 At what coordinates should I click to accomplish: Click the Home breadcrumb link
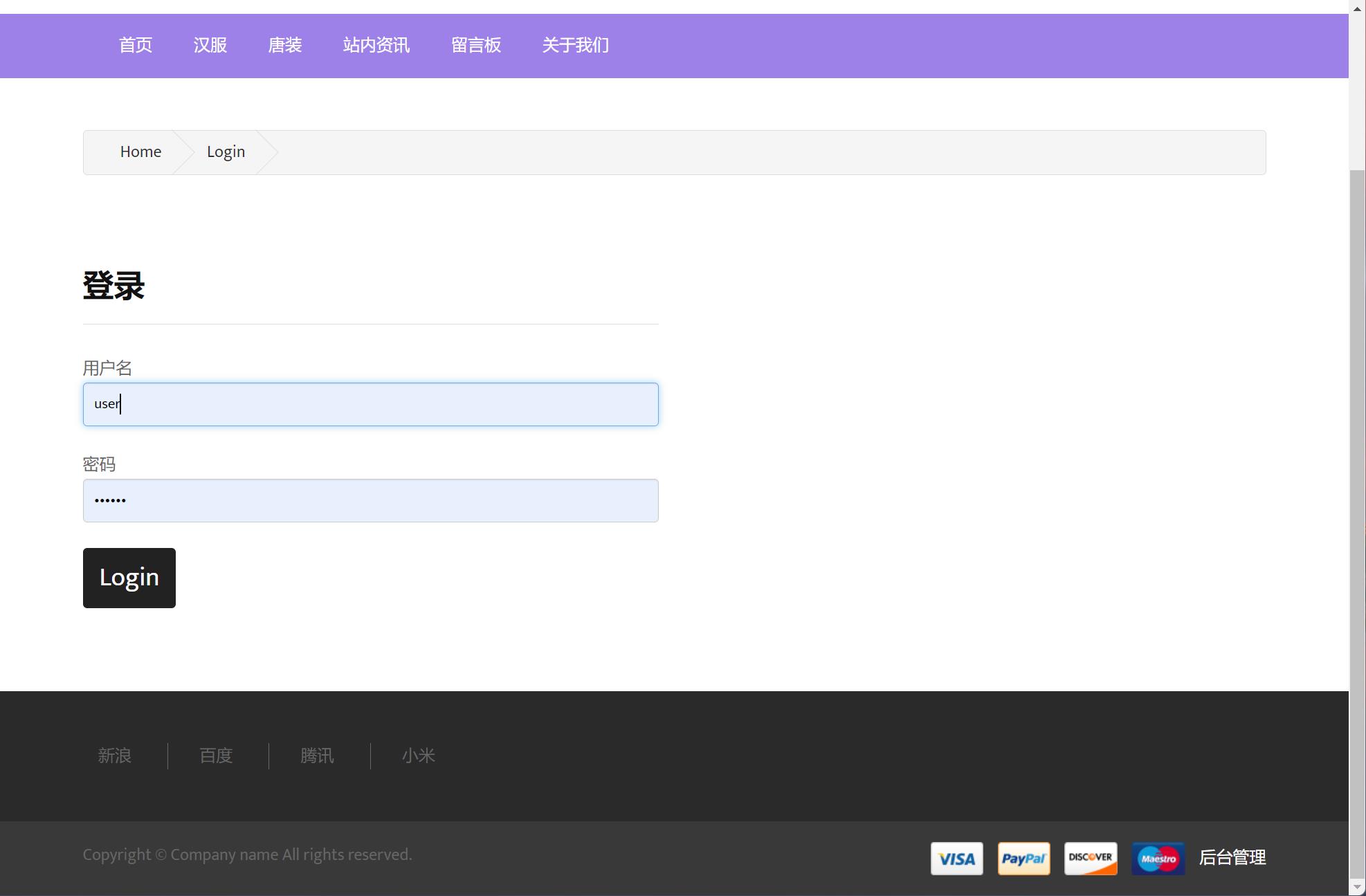click(x=140, y=152)
